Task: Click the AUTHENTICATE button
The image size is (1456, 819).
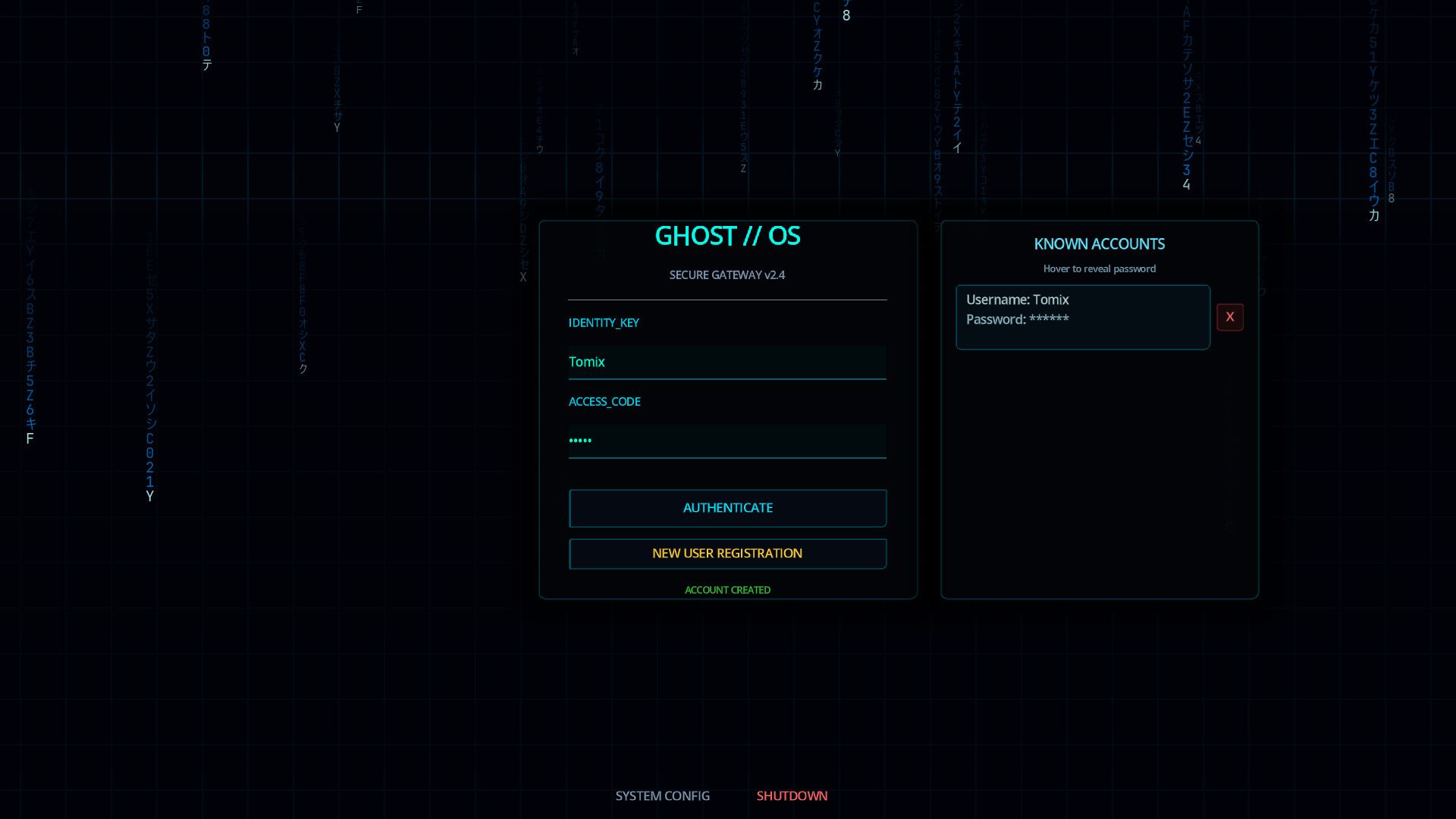Action: (x=727, y=508)
